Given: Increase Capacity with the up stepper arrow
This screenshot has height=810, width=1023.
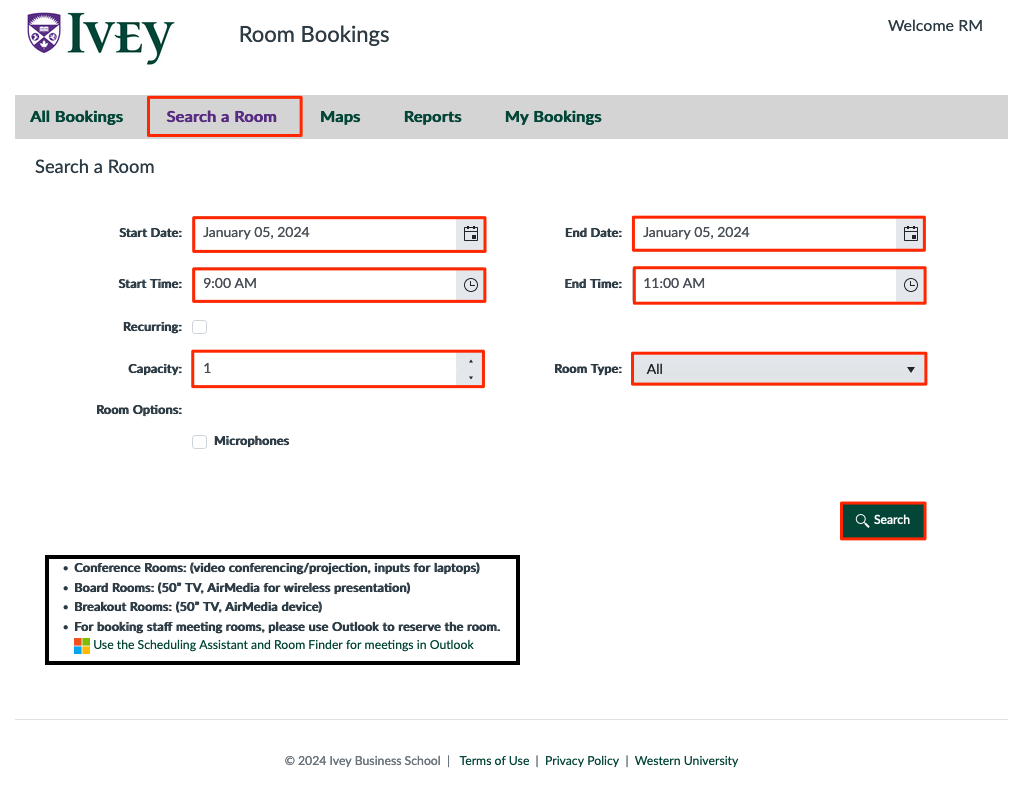Looking at the screenshot, I should [471, 362].
